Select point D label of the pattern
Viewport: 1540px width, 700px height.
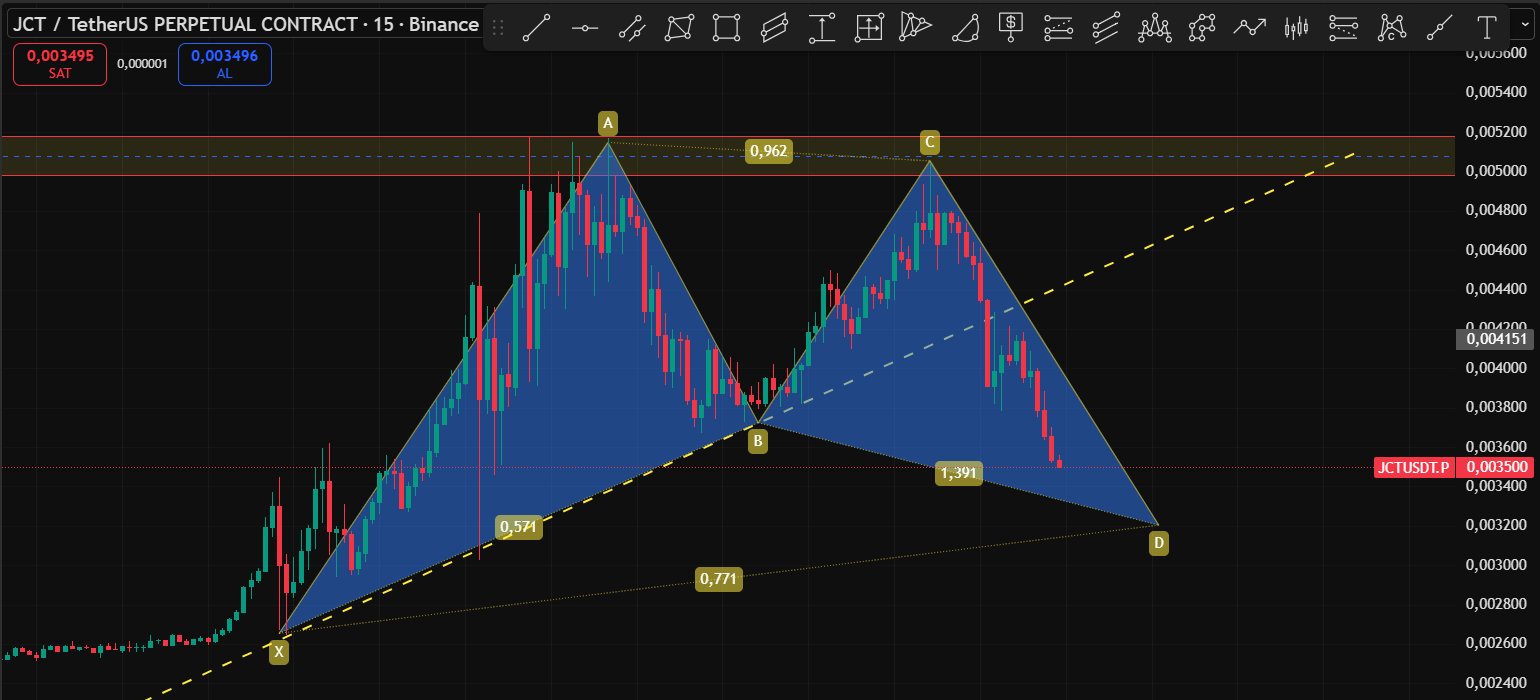pos(1158,544)
